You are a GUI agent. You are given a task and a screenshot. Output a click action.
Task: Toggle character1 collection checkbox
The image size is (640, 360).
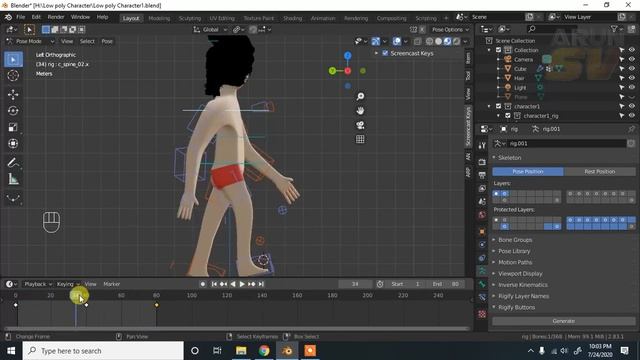[x=498, y=107]
